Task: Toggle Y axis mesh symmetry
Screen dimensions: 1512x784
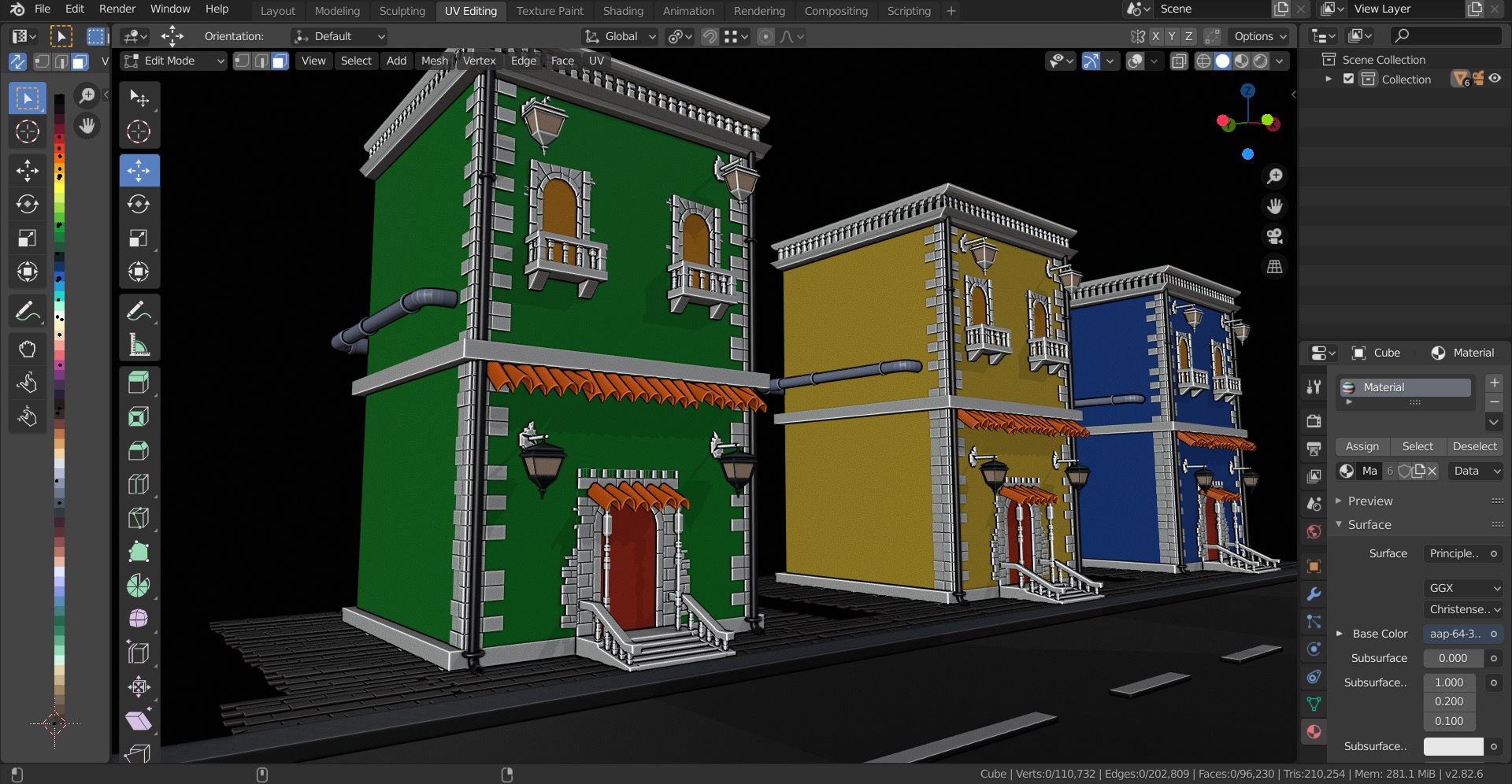Action: click(x=1172, y=36)
